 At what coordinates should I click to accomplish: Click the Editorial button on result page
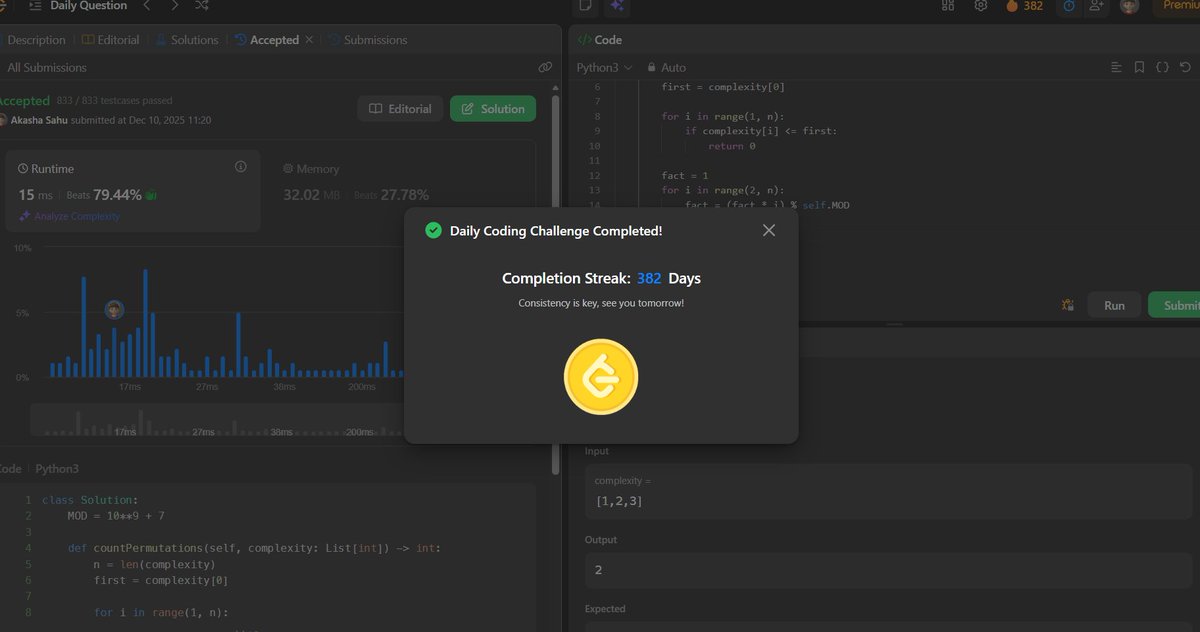pyautogui.click(x=399, y=108)
